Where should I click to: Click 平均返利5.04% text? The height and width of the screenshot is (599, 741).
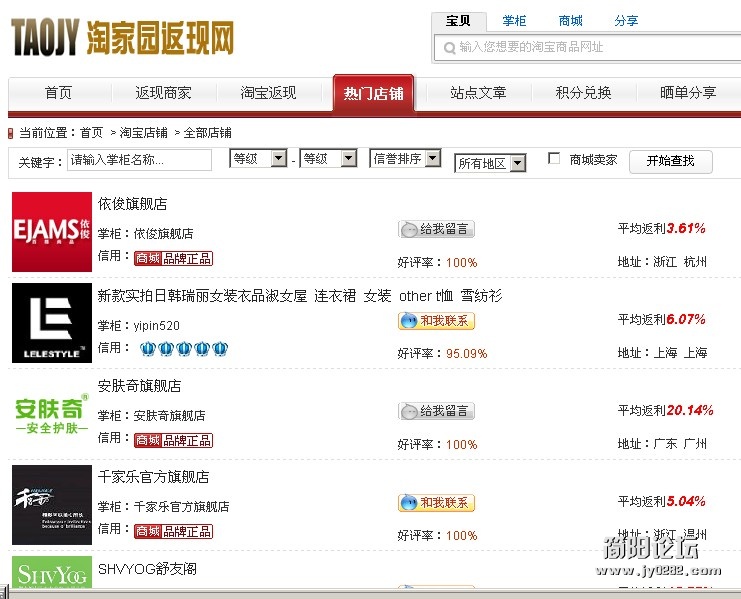[662, 502]
